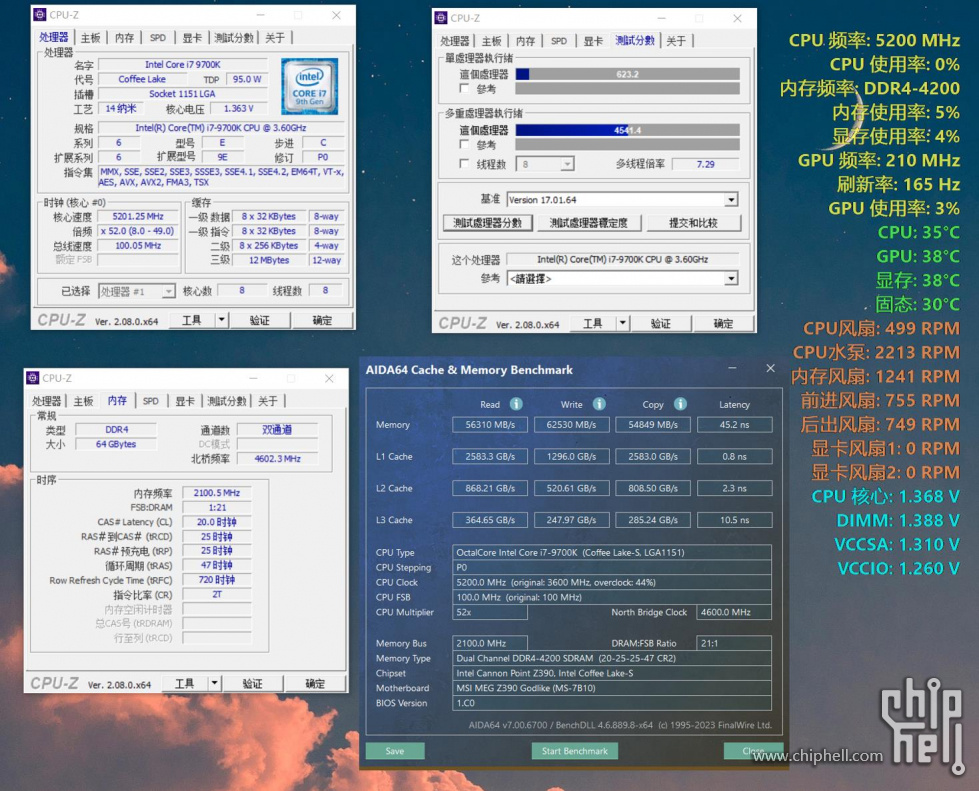
Task: Click the 内存频率 value 2100.5 MHz
Action: coord(217,493)
